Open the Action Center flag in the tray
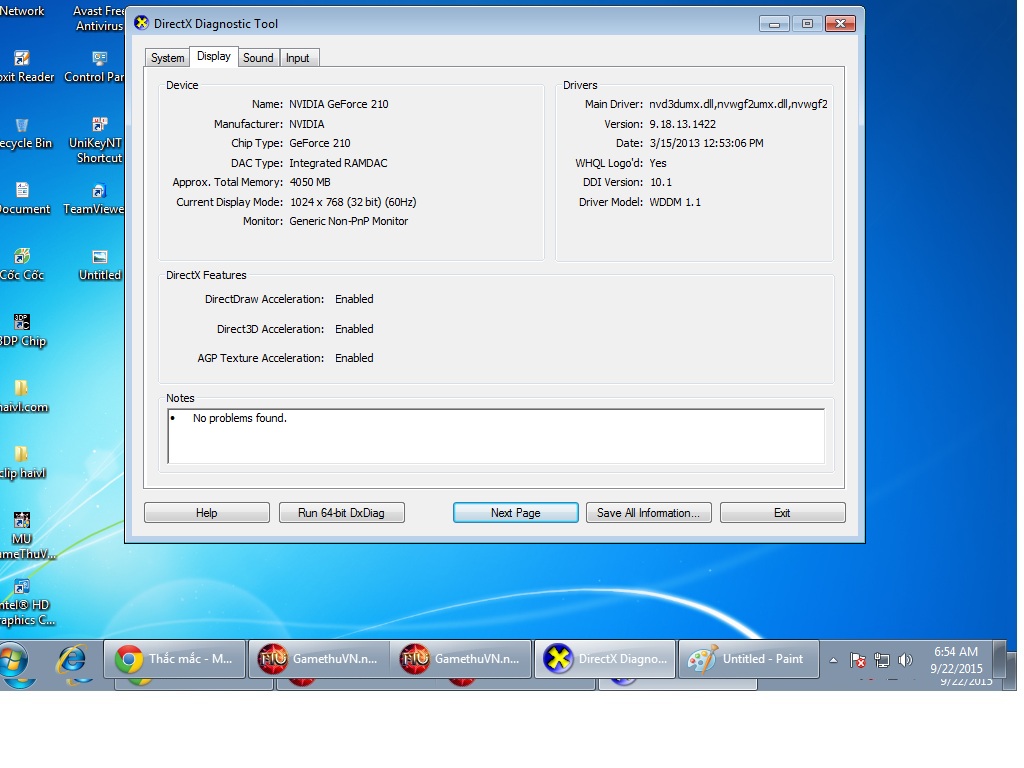The image size is (1024, 768). [x=857, y=660]
